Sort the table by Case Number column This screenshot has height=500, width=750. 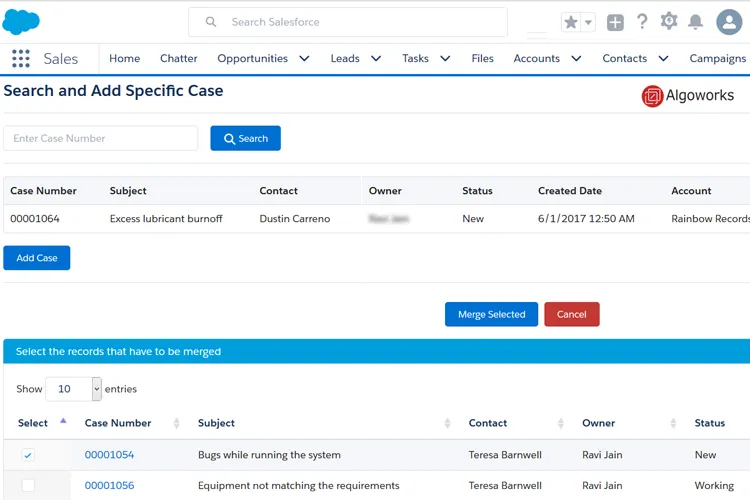click(118, 423)
